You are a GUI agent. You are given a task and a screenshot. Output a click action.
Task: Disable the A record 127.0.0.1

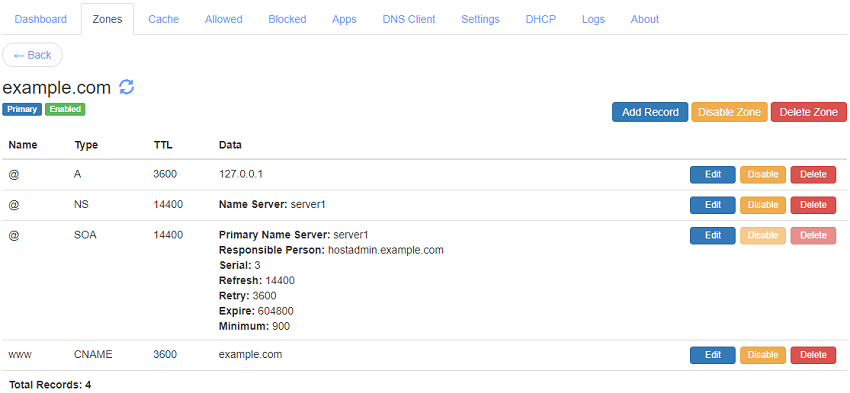pos(763,175)
